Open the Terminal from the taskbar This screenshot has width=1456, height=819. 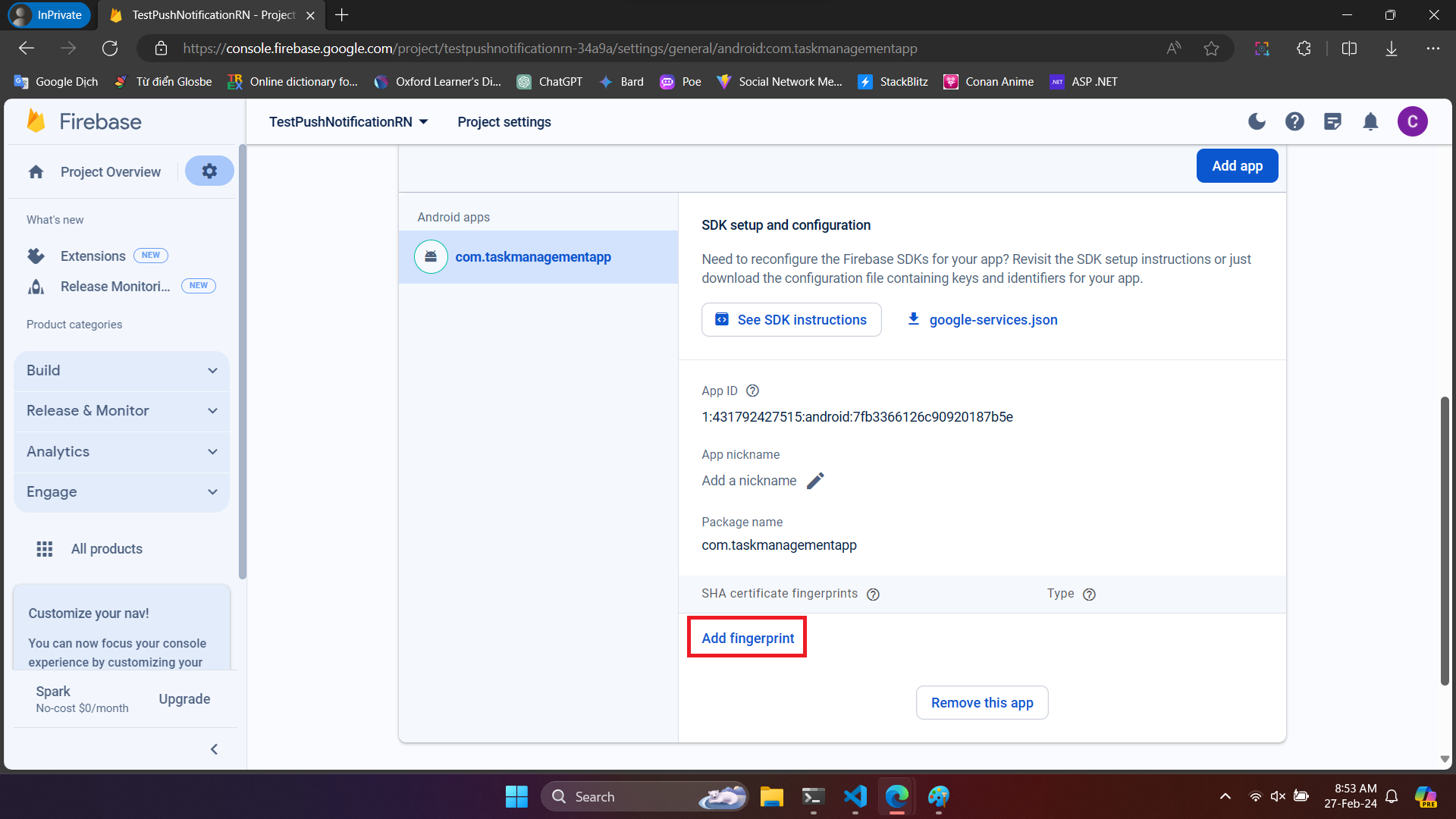(814, 797)
